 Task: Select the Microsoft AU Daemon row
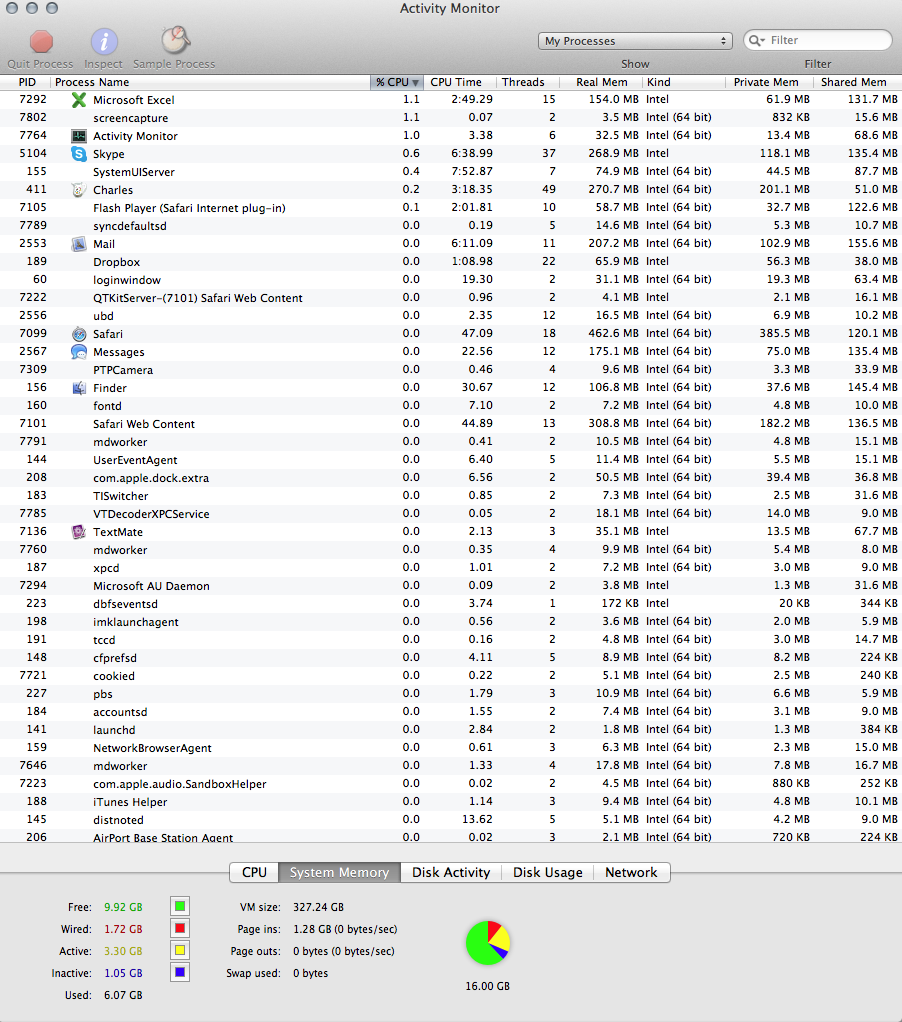[451, 586]
